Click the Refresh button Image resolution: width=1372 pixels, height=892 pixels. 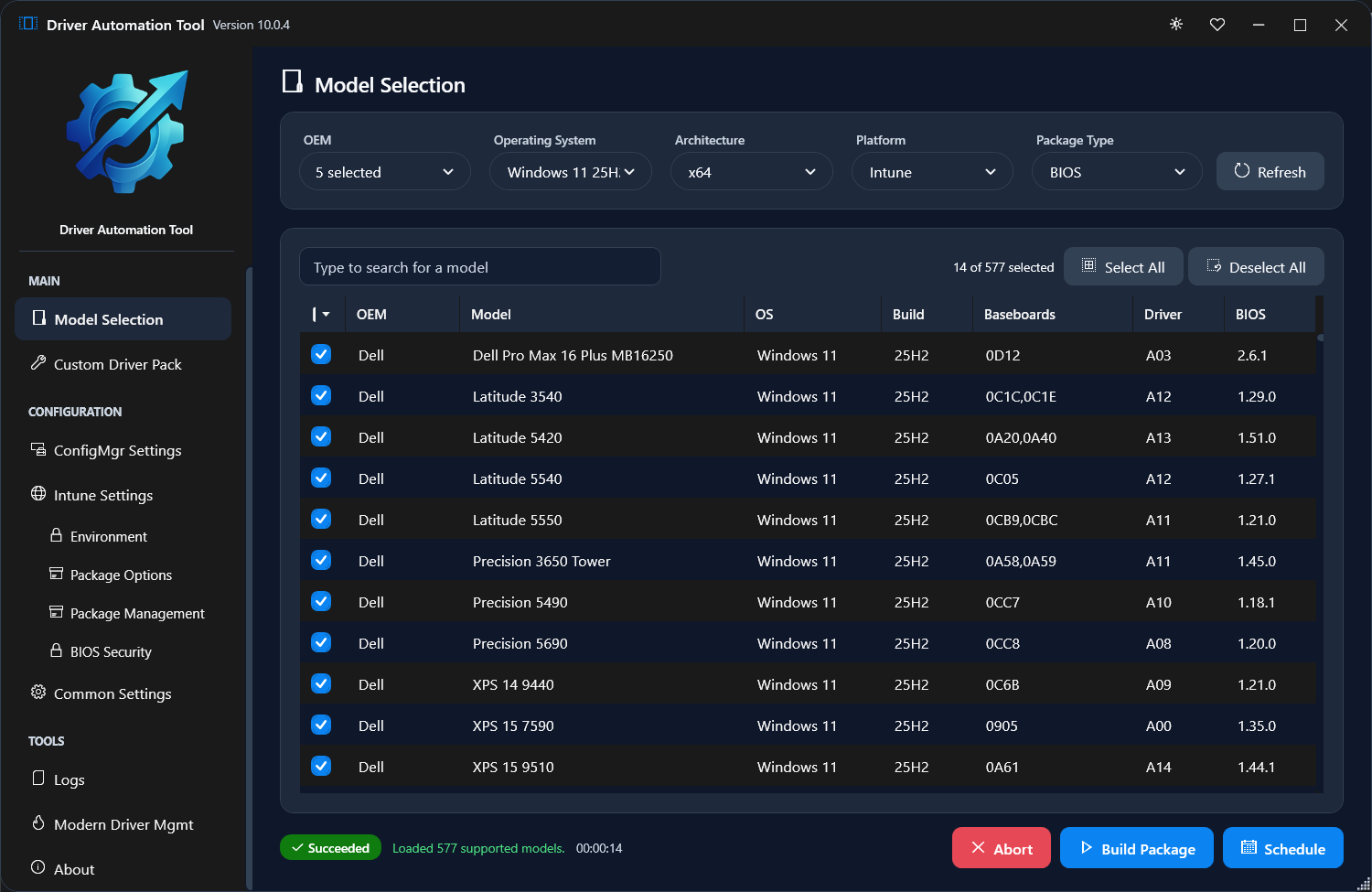pos(1270,172)
